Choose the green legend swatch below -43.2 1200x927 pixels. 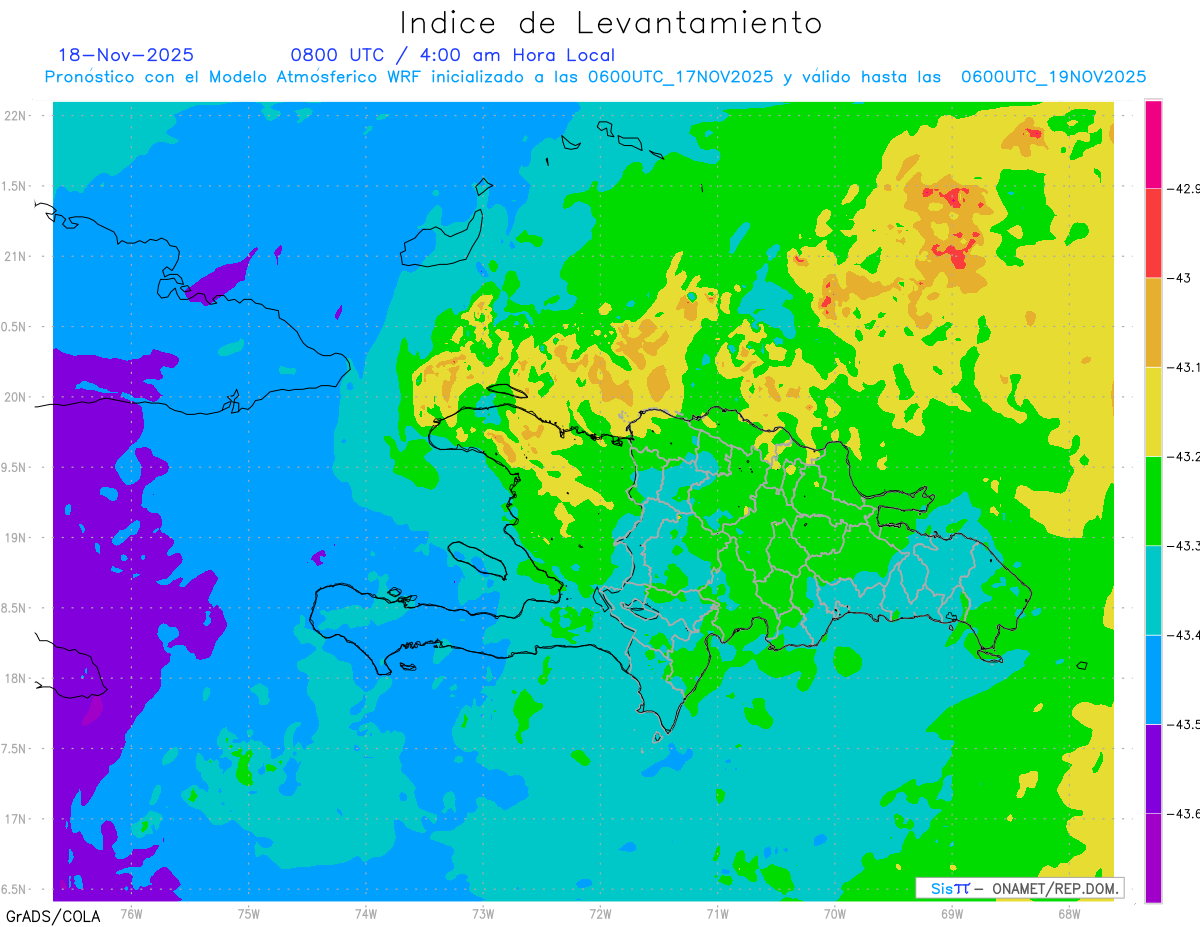(x=1153, y=500)
